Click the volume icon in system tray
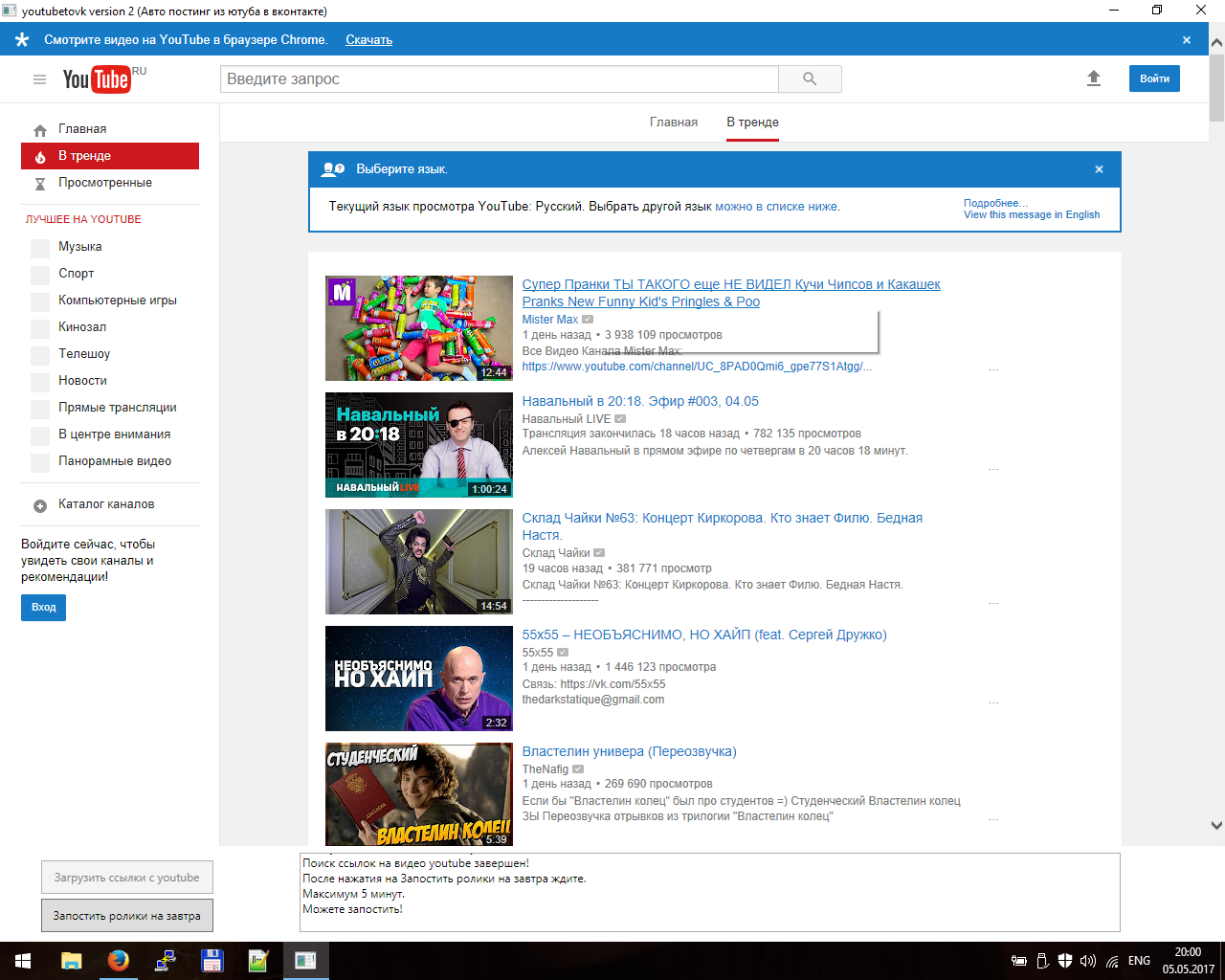The width and height of the screenshot is (1225, 980). pyautogui.click(x=1087, y=961)
